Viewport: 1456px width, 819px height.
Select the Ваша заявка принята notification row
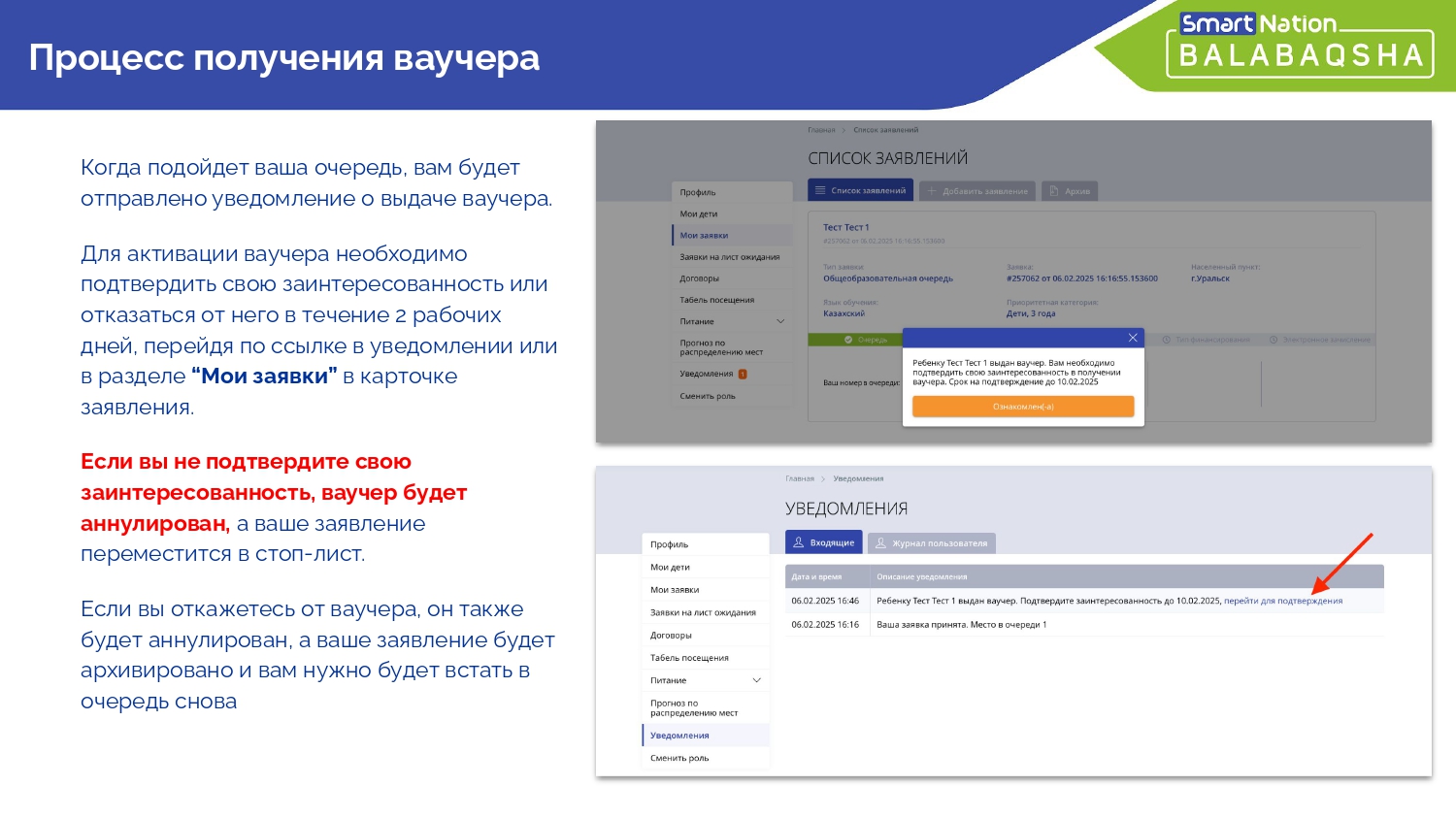[x=961, y=625]
